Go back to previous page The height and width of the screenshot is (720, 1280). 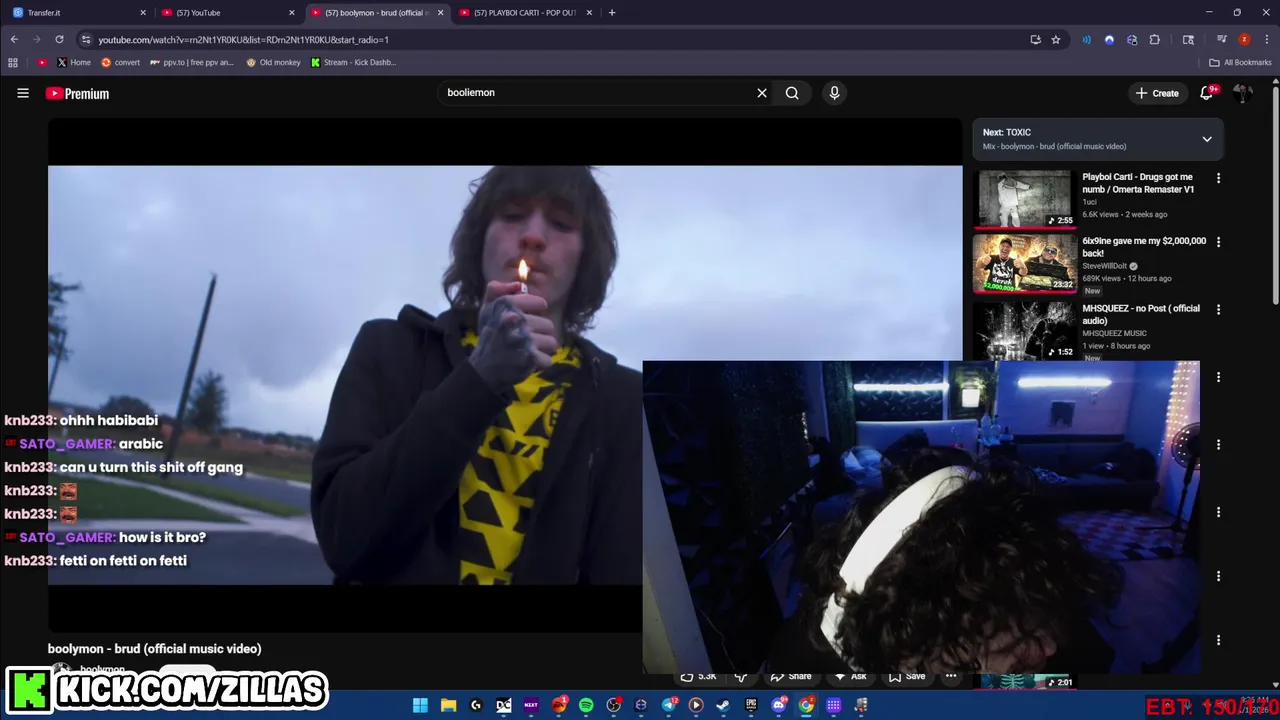tap(14, 40)
